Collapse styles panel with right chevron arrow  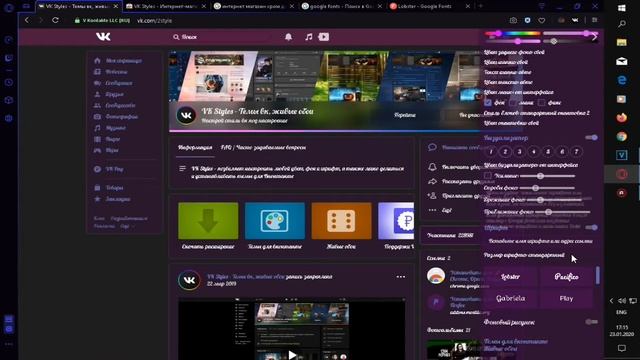(x=594, y=37)
